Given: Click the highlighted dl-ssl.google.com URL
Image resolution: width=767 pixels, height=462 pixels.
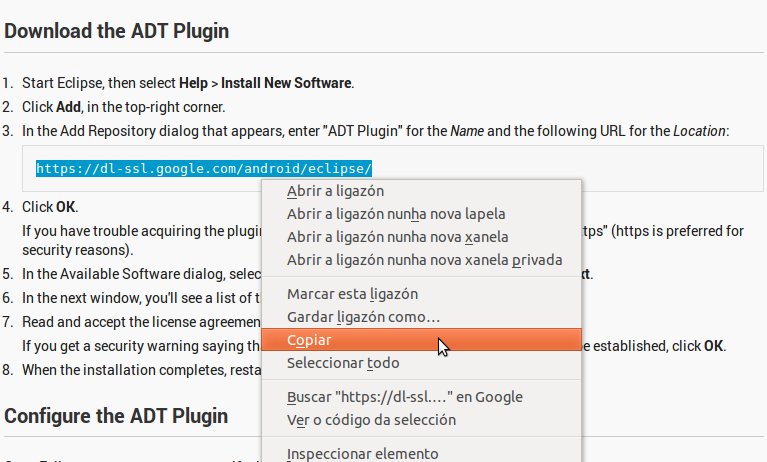Looking at the screenshot, I should click(204, 168).
